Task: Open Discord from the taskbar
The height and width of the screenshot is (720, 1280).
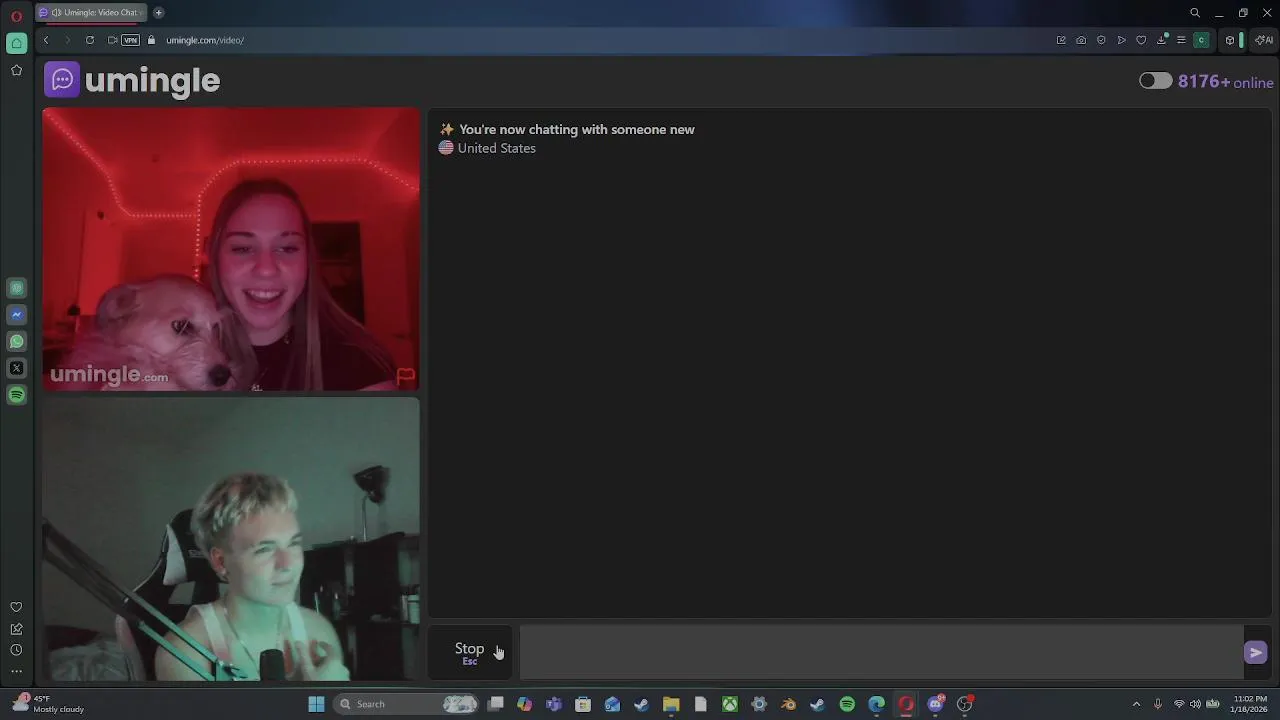Action: point(936,704)
